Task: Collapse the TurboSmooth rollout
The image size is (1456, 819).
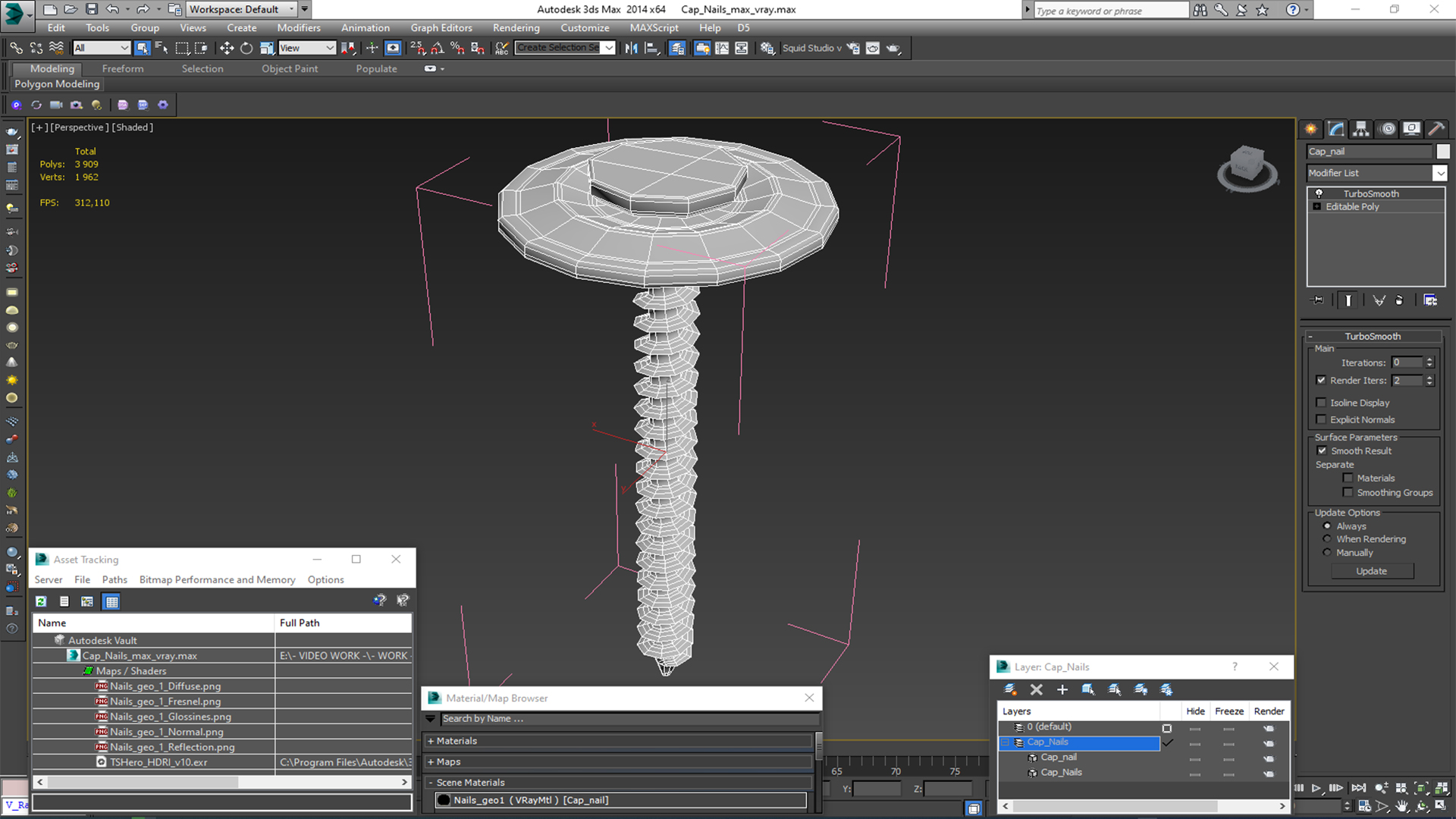Action: [x=1310, y=336]
